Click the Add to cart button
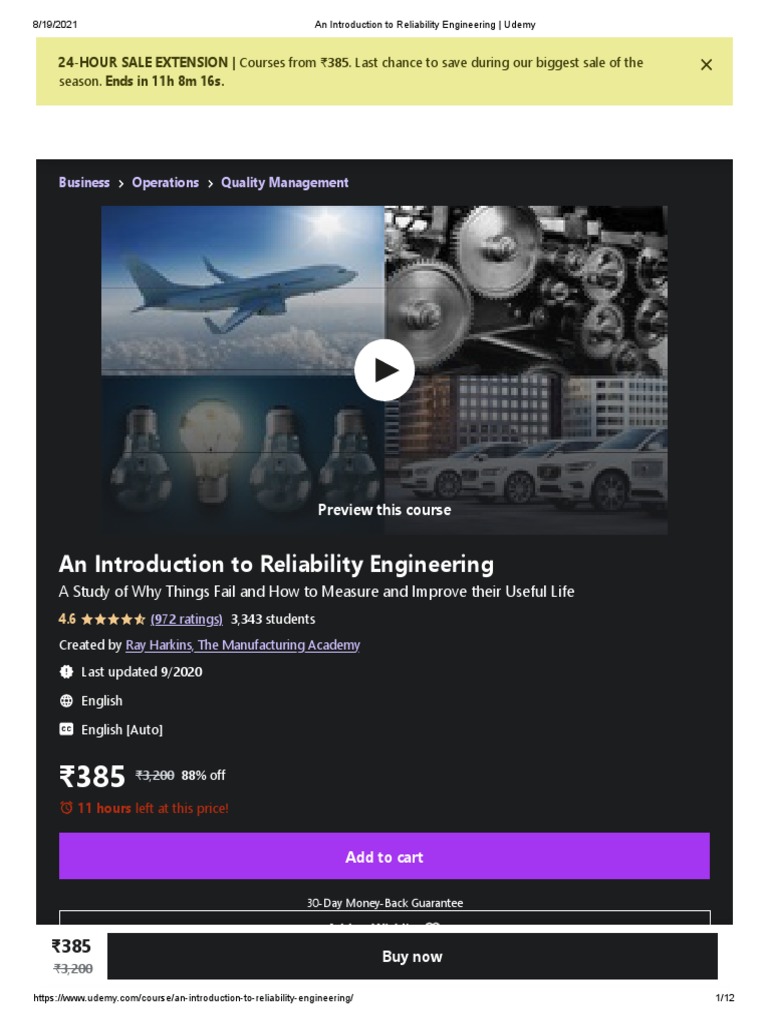Image resolution: width=768 pixels, height=1024 pixels. point(384,857)
